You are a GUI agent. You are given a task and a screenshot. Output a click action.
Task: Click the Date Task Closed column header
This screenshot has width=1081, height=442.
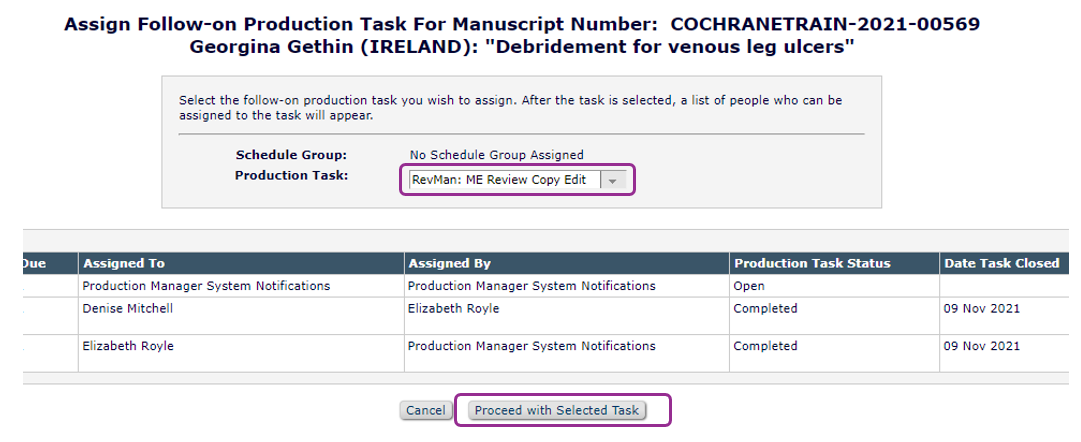(1001, 264)
